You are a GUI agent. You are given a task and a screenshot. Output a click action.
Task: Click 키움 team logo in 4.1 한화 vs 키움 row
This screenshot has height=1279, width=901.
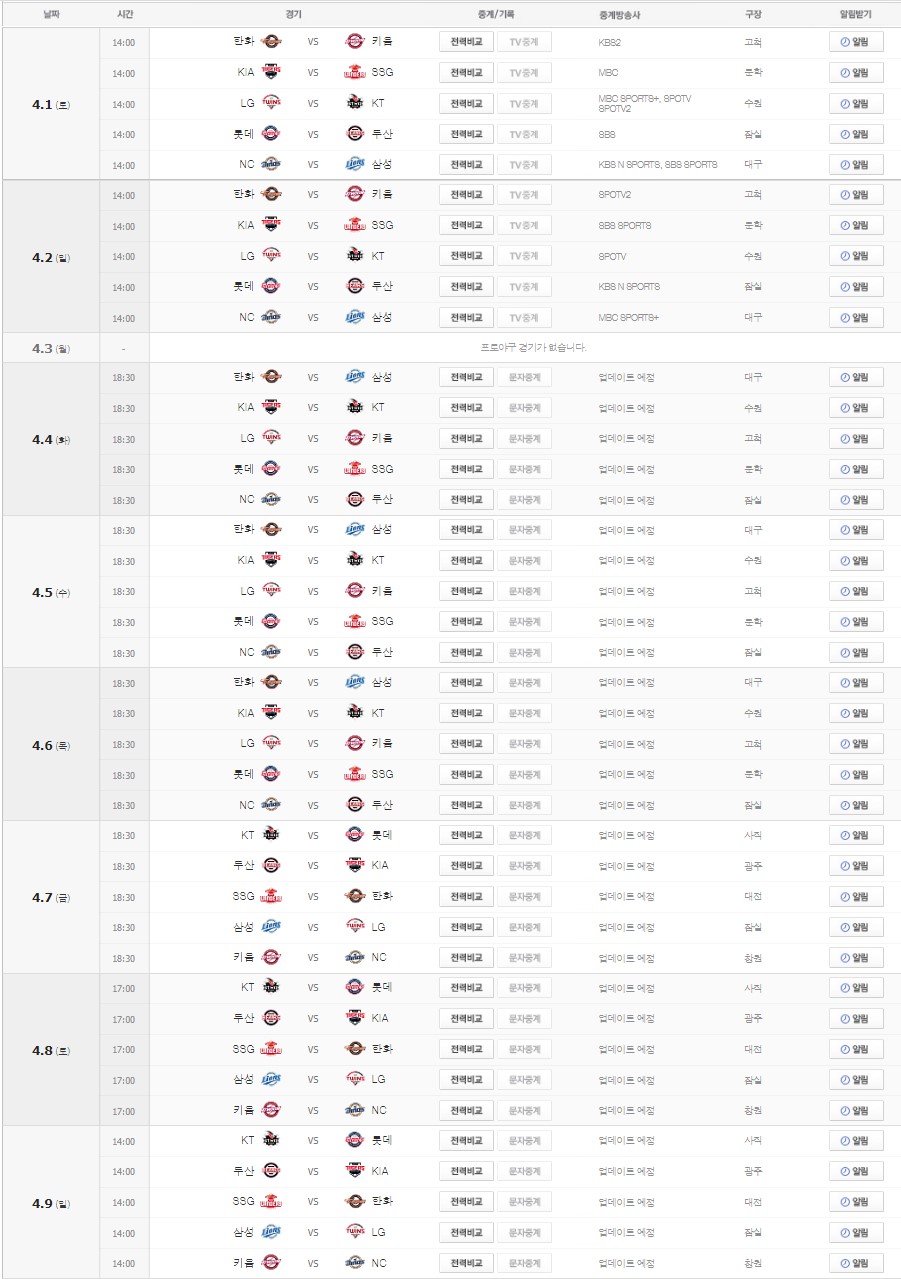pos(355,42)
